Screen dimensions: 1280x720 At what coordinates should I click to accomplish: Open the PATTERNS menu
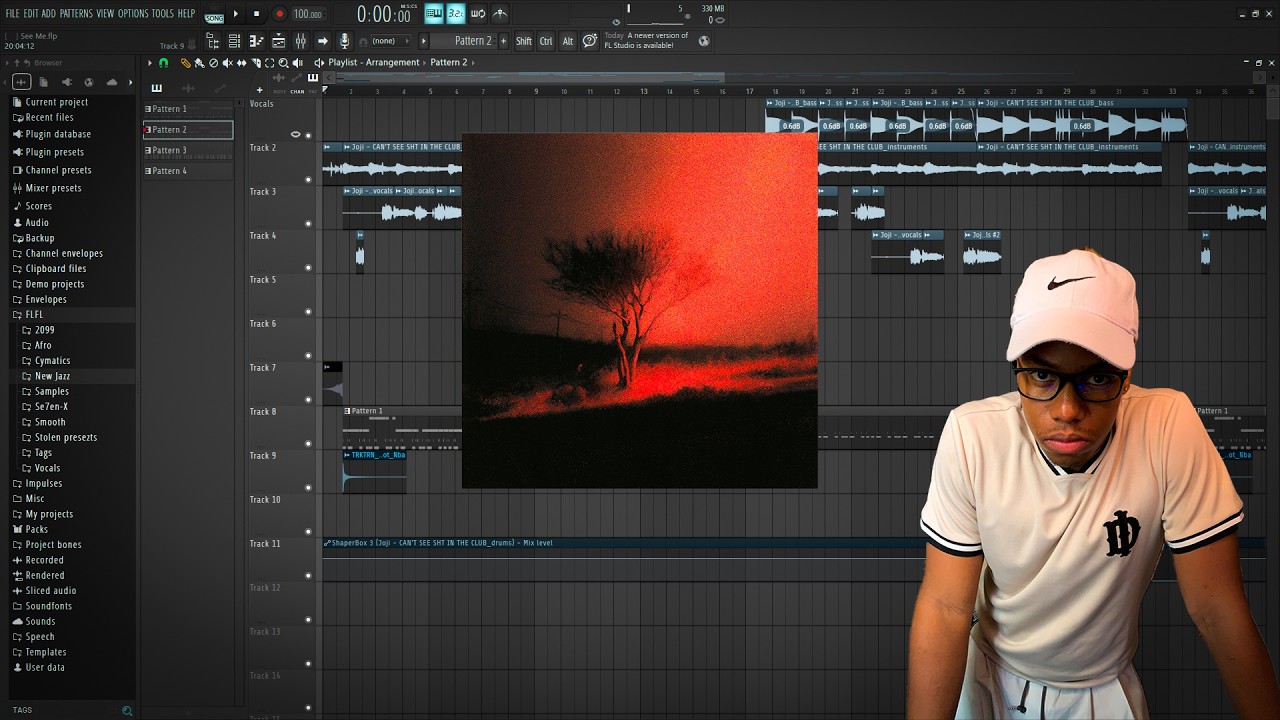(76, 13)
